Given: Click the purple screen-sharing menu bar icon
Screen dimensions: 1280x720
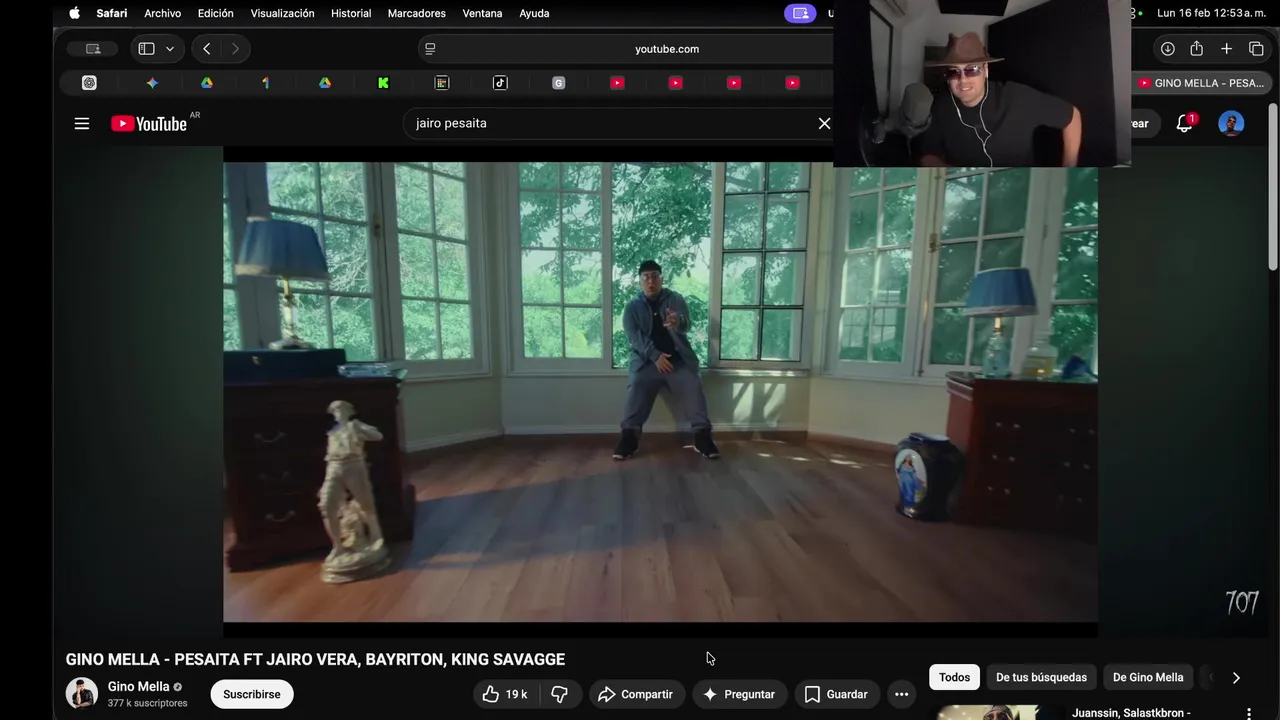Looking at the screenshot, I should tap(800, 13).
